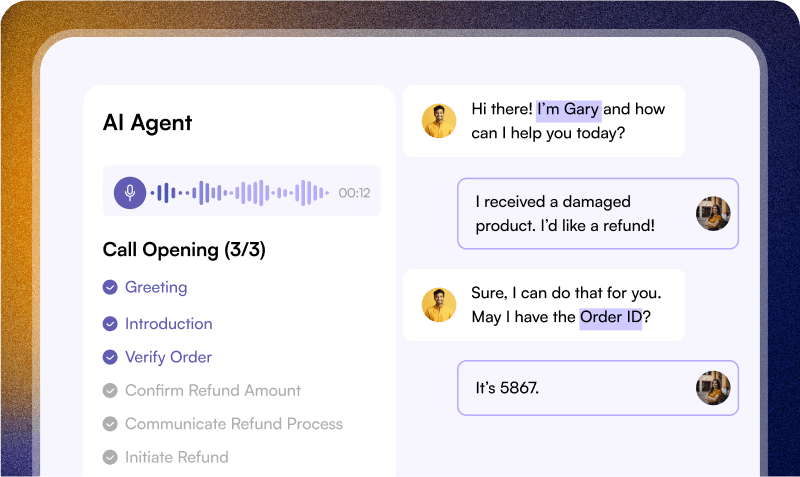
Task: Toggle the Greeting checkmark
Action: point(110,287)
